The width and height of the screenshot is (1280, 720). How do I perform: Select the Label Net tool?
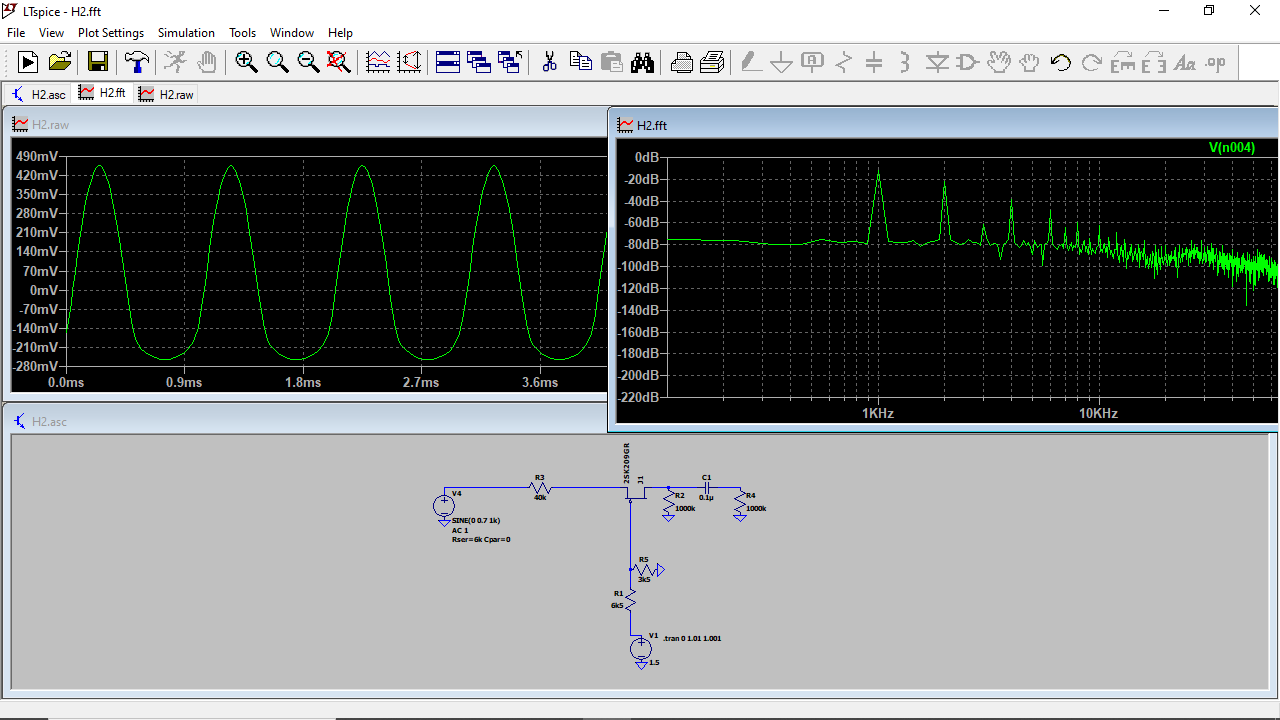coord(812,62)
